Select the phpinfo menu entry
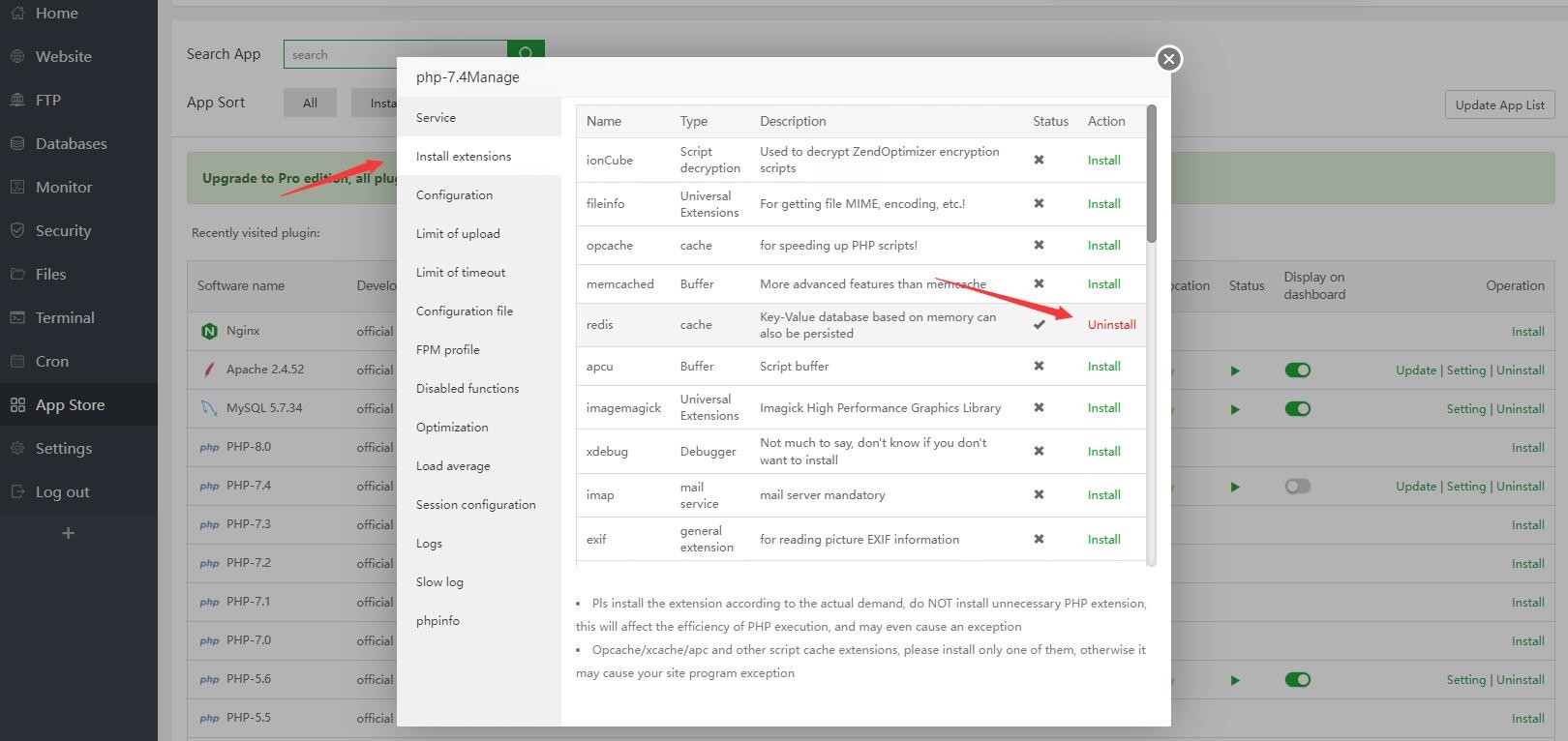The image size is (1568, 741). point(437,620)
